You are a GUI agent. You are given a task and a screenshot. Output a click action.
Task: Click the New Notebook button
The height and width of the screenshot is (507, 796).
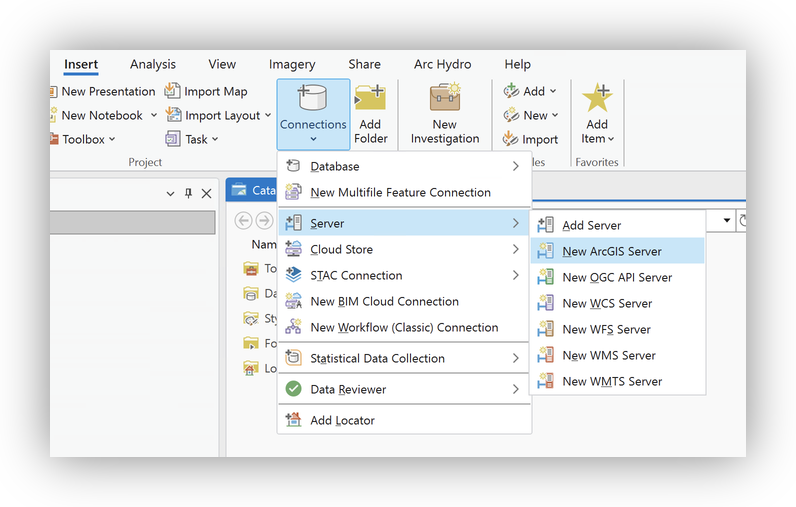pos(101,116)
